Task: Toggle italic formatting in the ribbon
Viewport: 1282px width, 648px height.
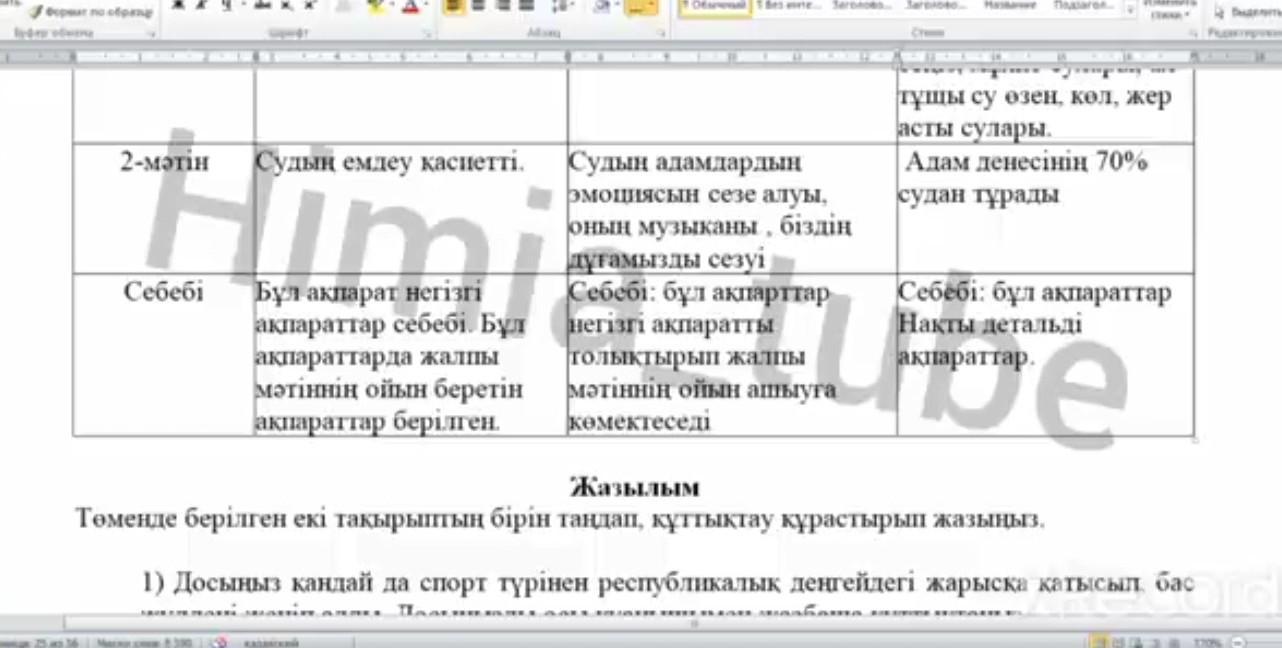Action: 202,6
